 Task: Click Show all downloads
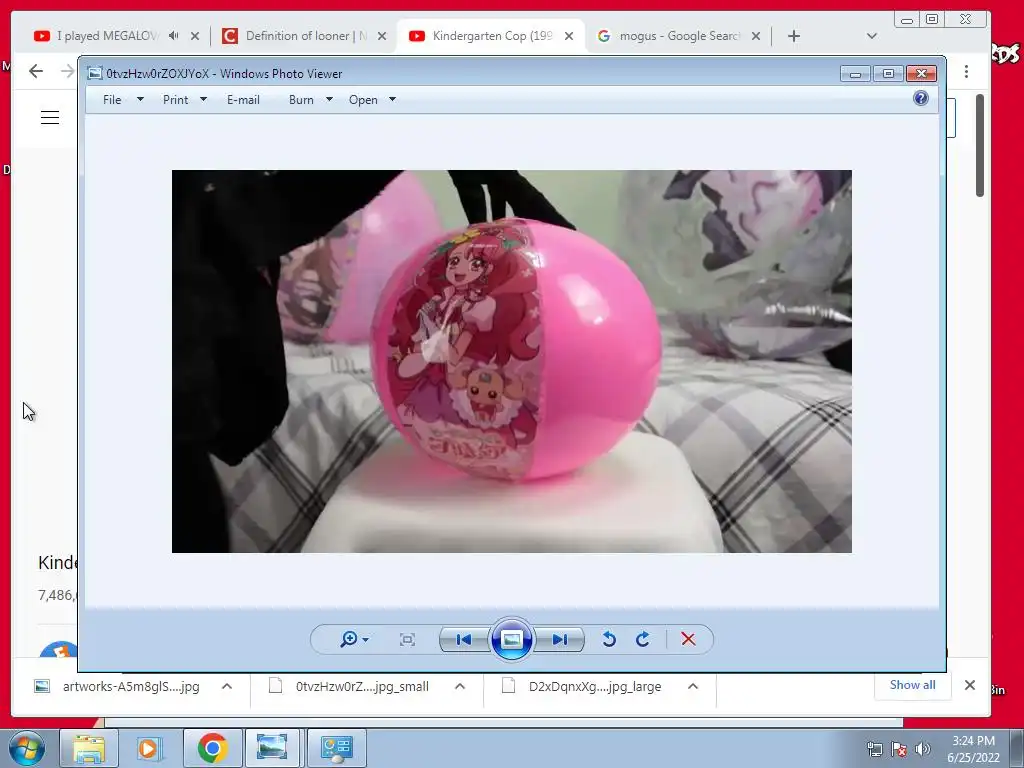coord(912,685)
